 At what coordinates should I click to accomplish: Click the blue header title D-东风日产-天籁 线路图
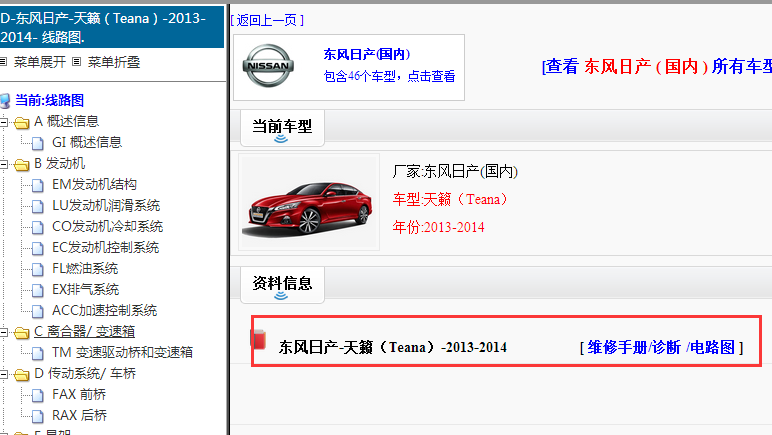[x=112, y=27]
